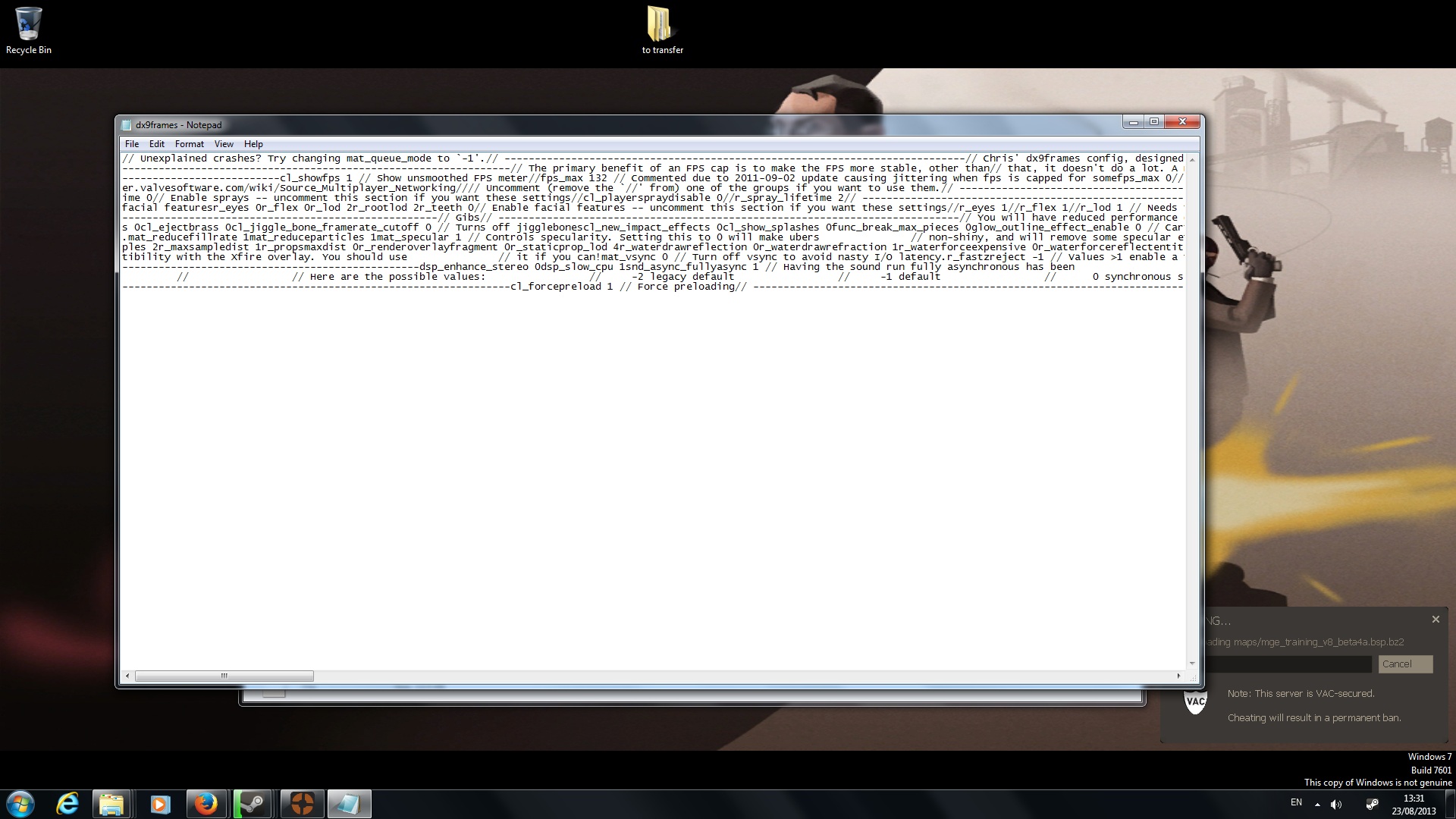The image size is (1456, 819).
Task: Close the dx9frames Notepad window
Action: click(1182, 122)
